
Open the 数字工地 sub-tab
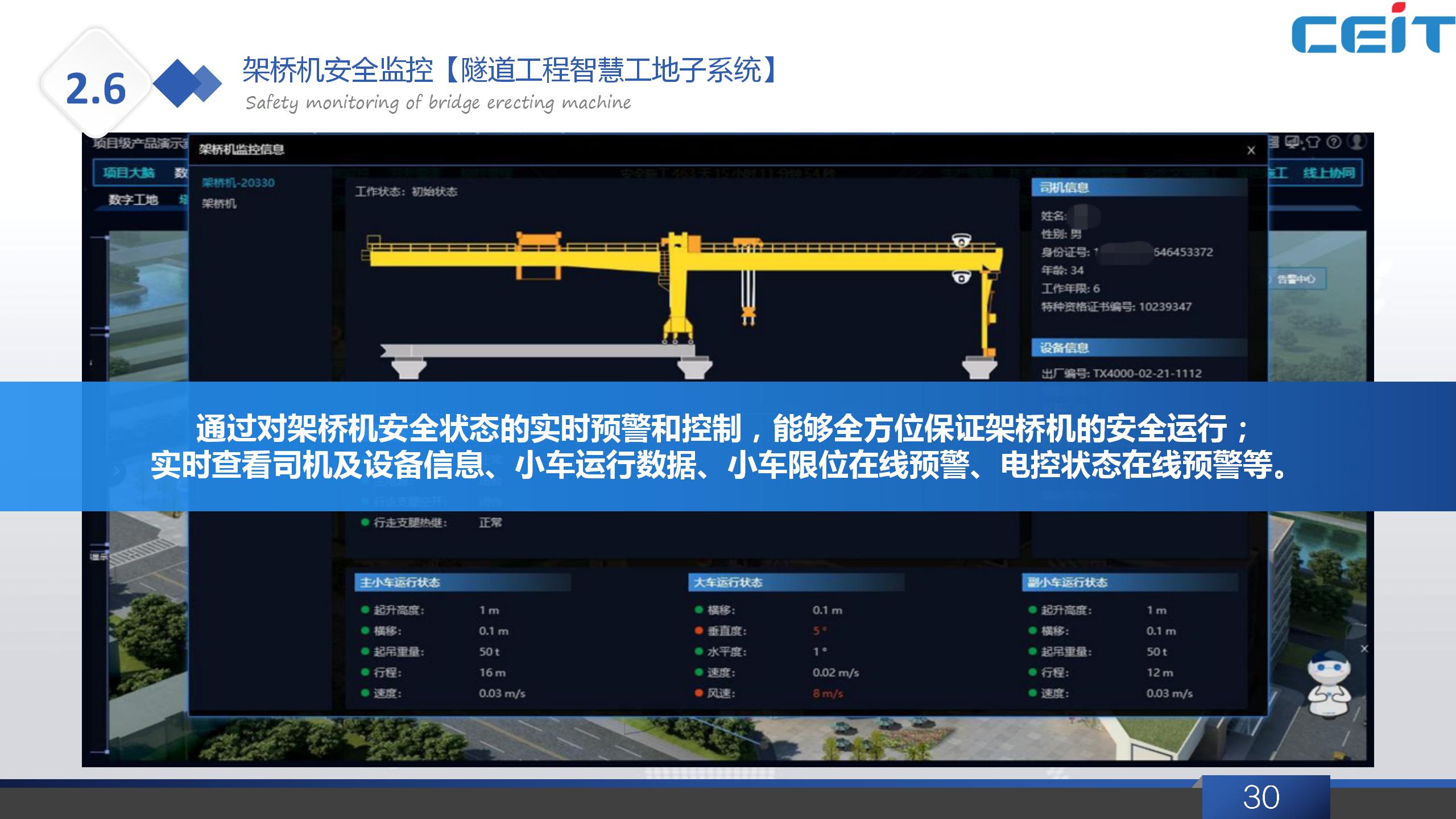(133, 200)
